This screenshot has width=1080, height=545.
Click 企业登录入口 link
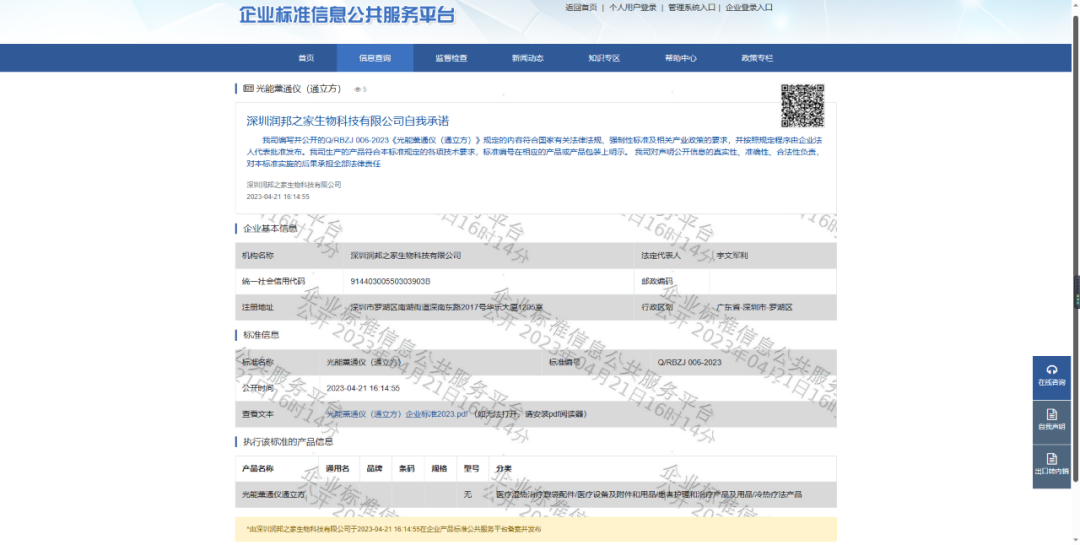pos(749,8)
